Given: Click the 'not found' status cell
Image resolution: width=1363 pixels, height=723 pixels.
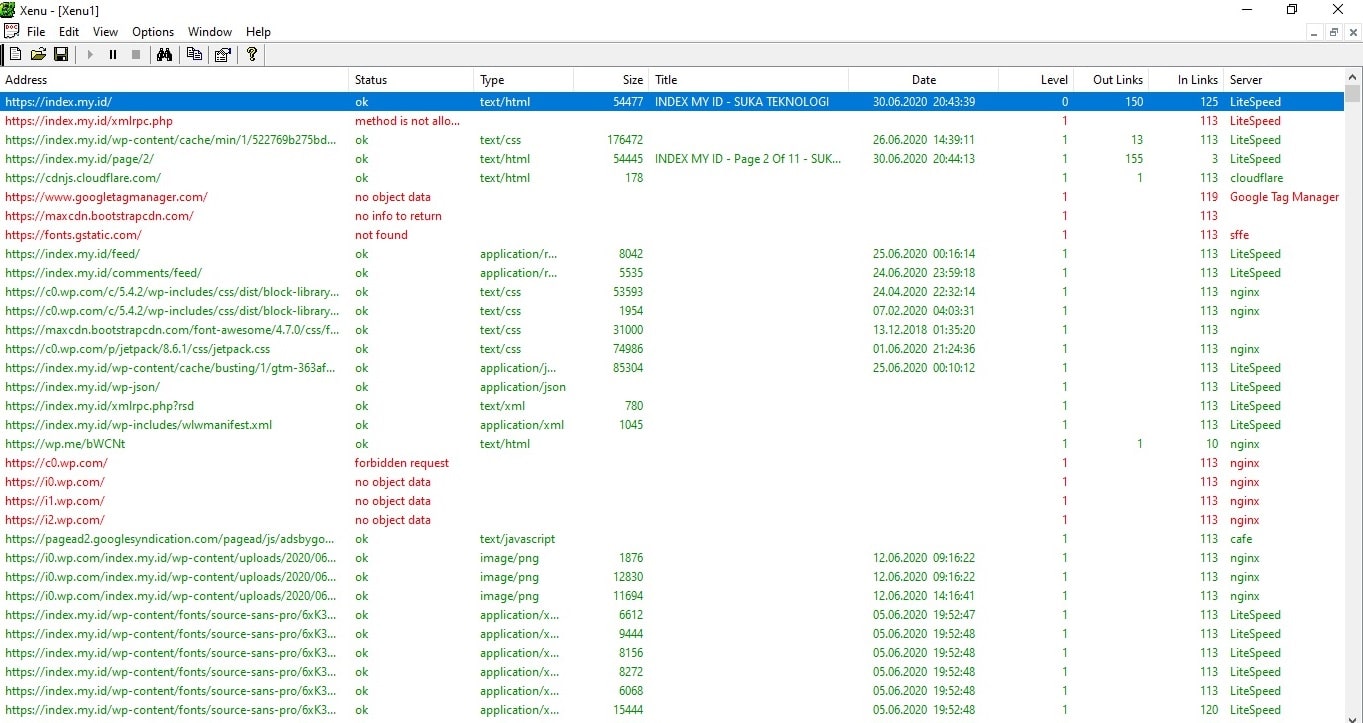Looking at the screenshot, I should pyautogui.click(x=381, y=234).
